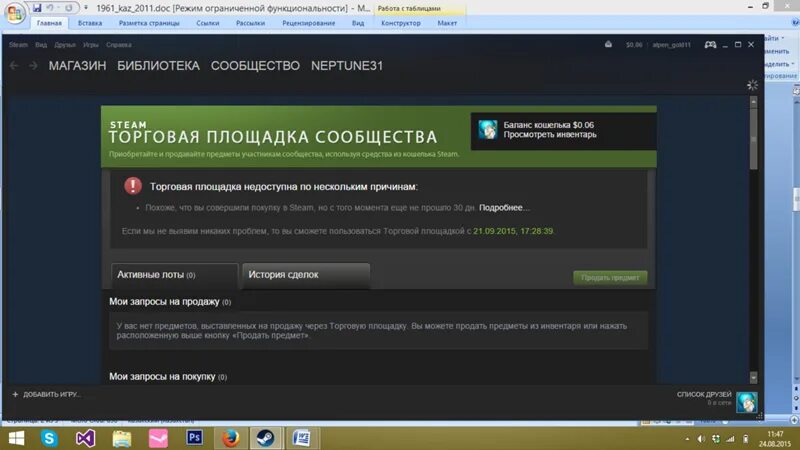Screen dimensions: 800x450
Task: Select the Разметка страницы ribbon tab in Word
Action: click(149, 23)
